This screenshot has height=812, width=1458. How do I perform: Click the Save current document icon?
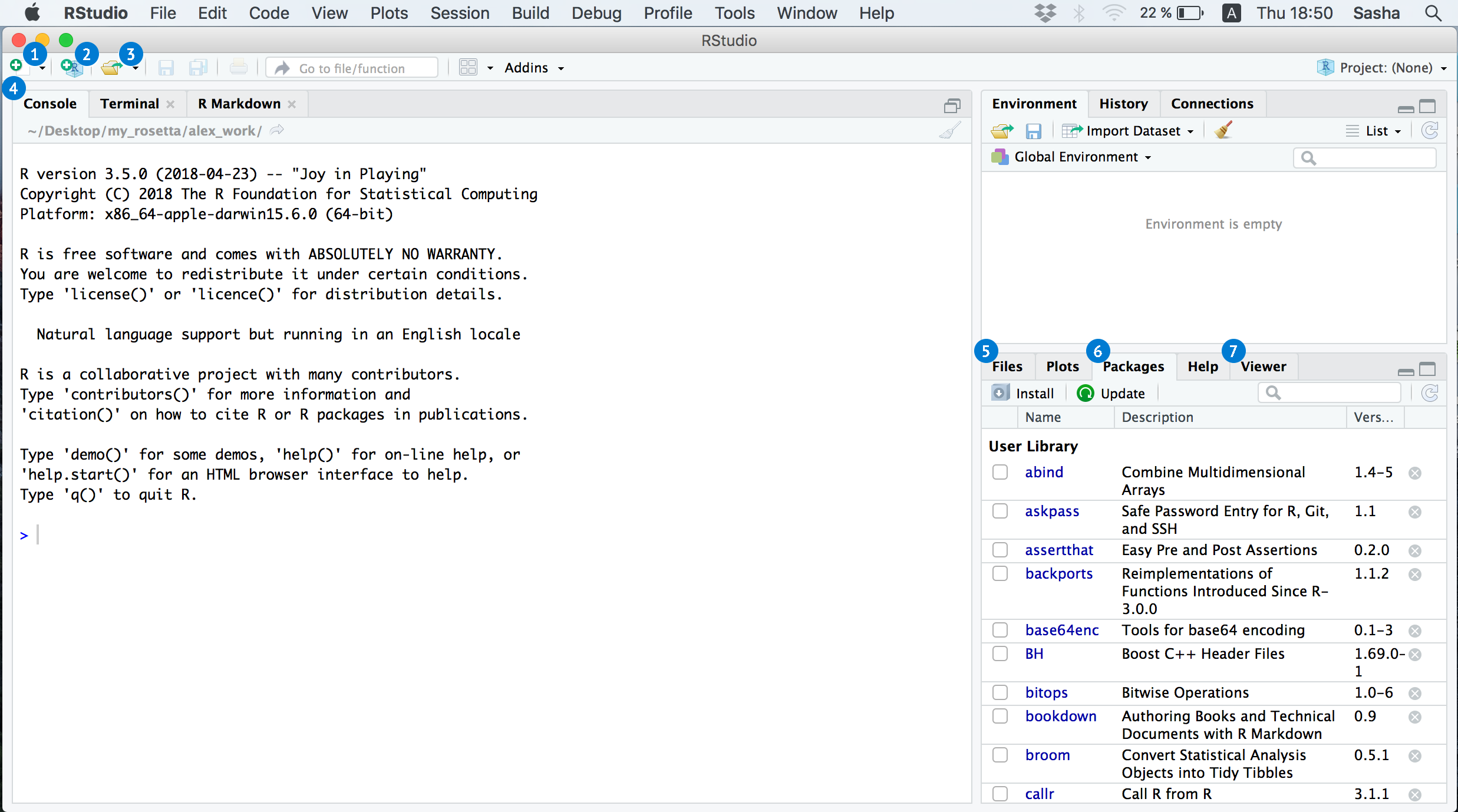166,68
